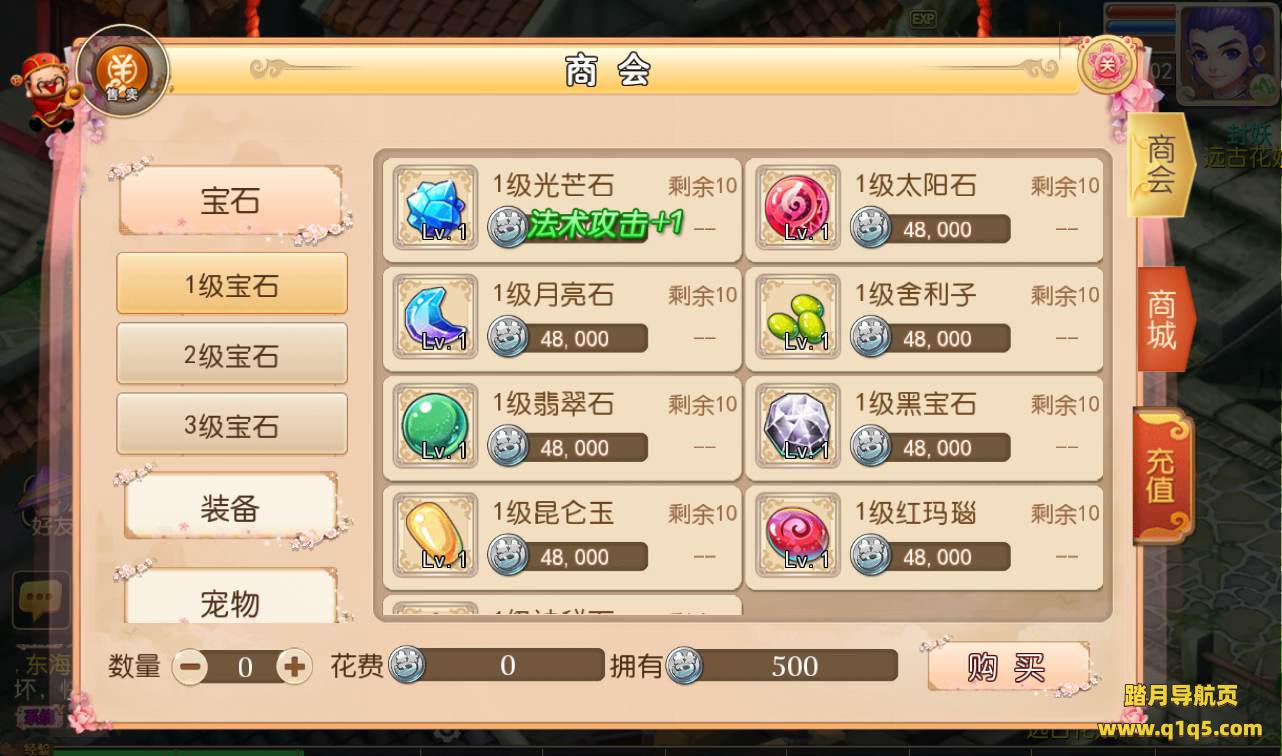This screenshot has width=1282, height=756.
Task: Select the 2级宝石 filter
Action: [232, 354]
